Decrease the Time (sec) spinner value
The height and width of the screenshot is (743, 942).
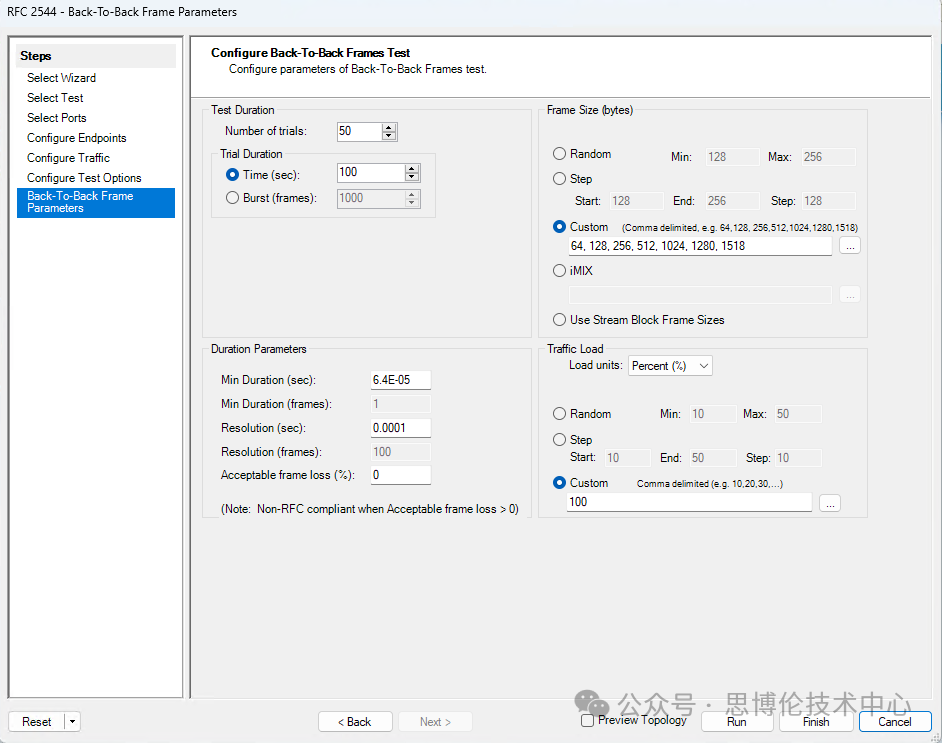(x=411, y=177)
